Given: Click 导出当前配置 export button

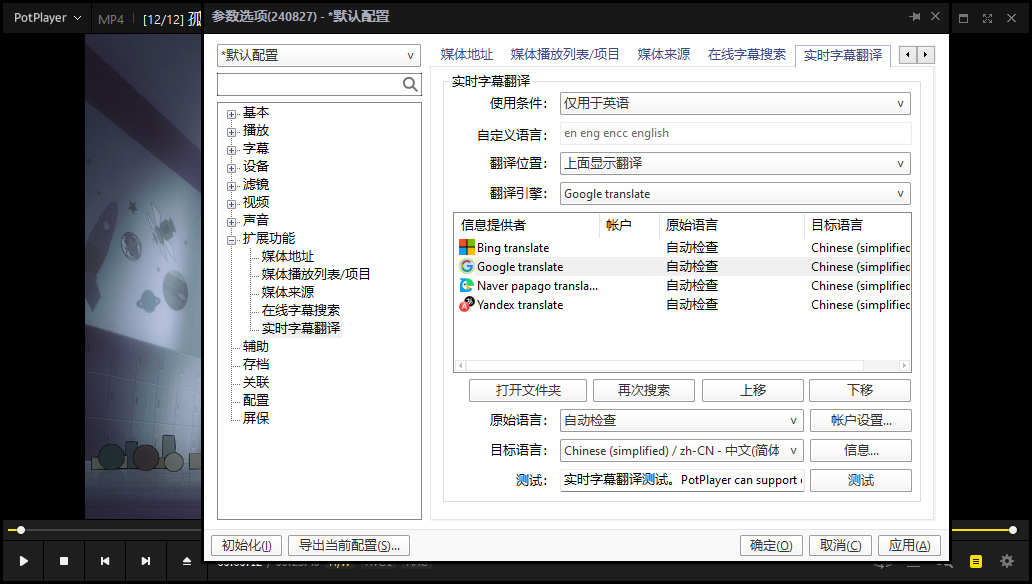Looking at the screenshot, I should (349, 545).
